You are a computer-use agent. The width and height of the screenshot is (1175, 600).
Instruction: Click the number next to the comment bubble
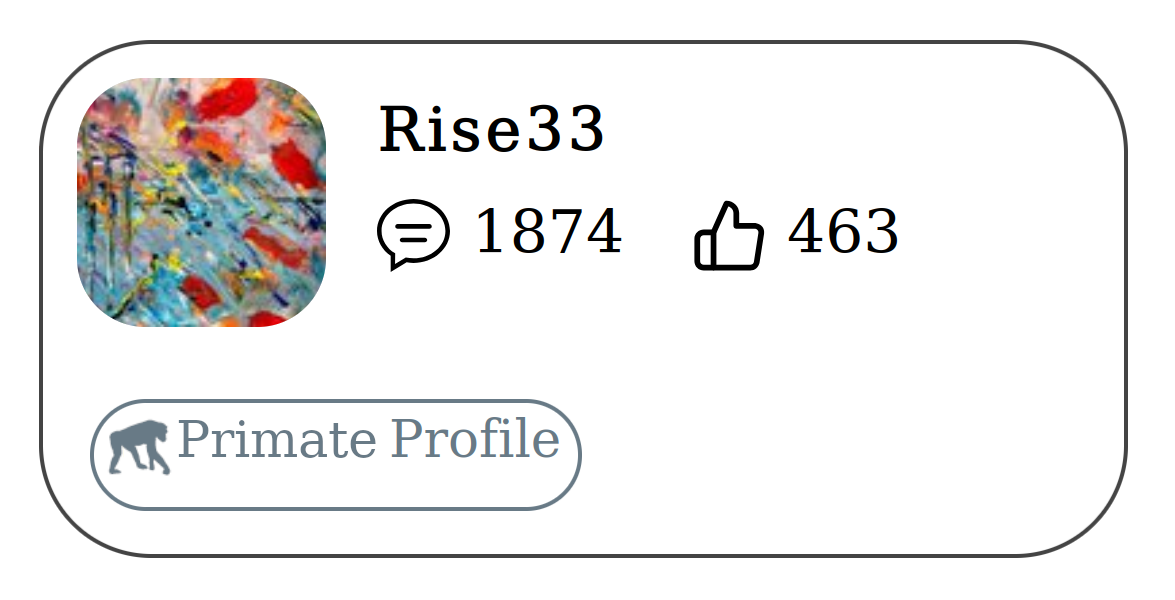tap(548, 233)
